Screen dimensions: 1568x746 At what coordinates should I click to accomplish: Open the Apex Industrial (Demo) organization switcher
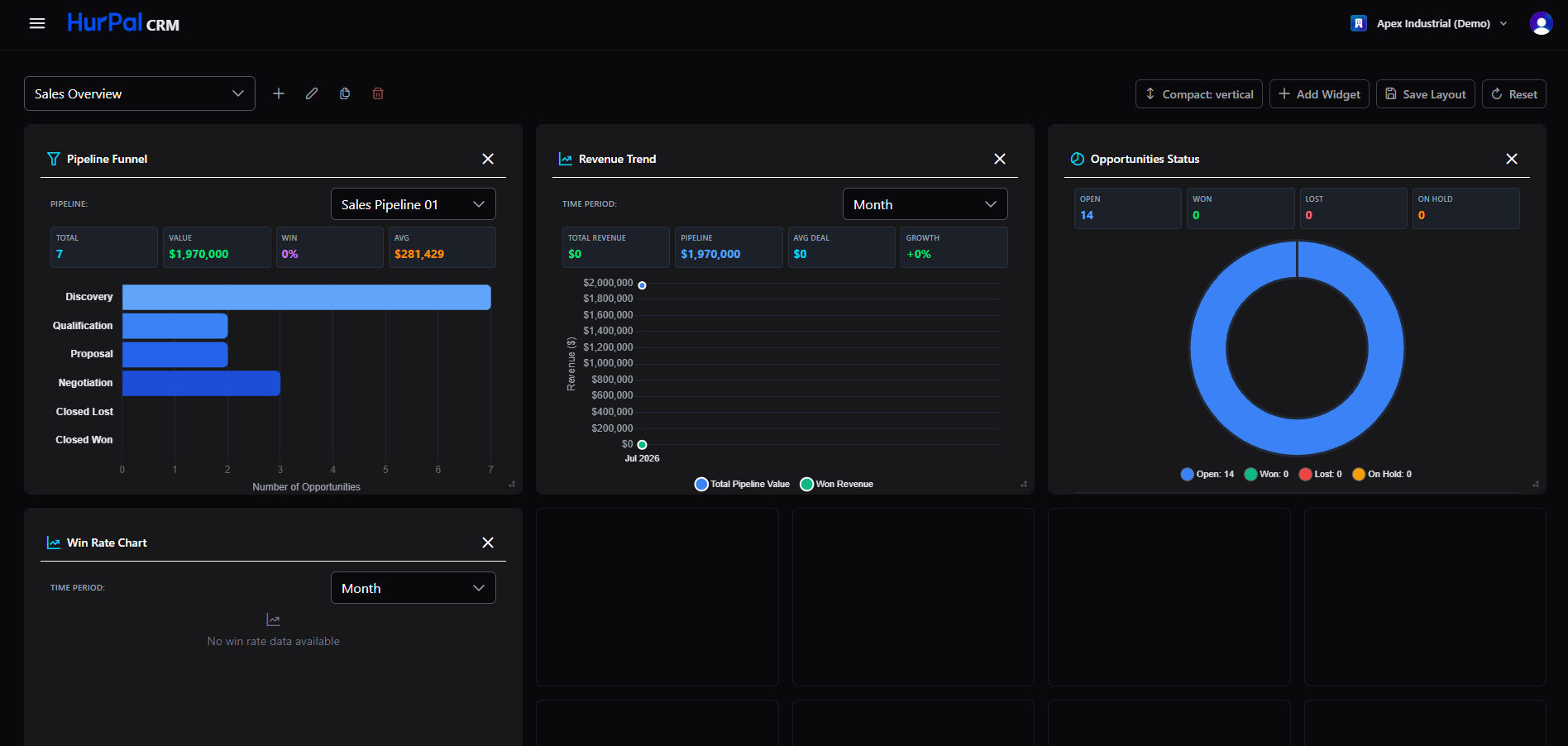[1429, 23]
